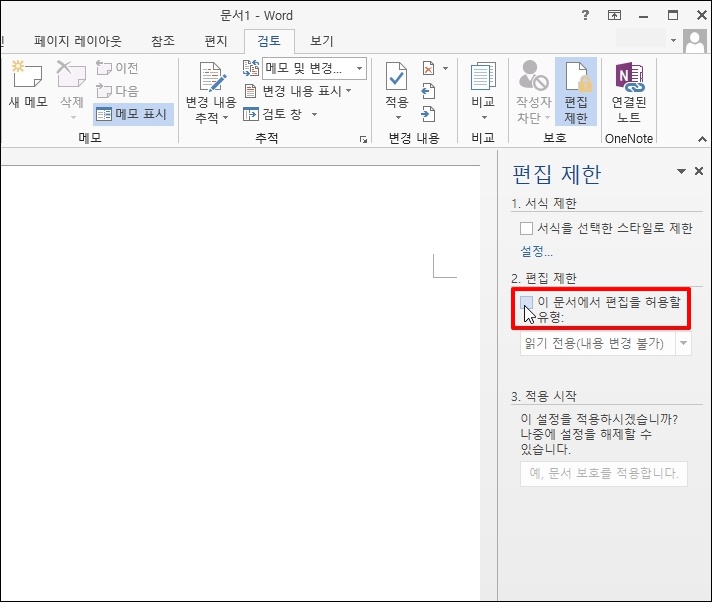Go to 다음 (Next) comment
This screenshot has width=712, height=602.
click(x=117, y=91)
